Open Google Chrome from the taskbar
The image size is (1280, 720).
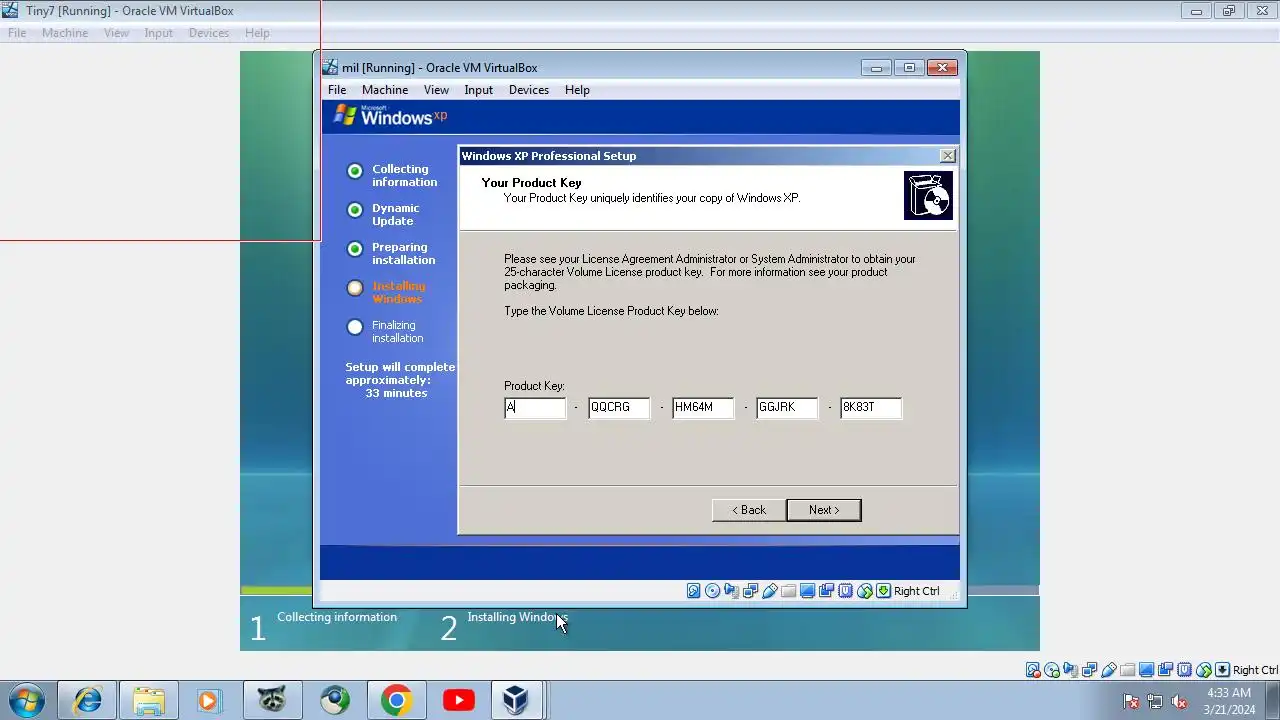click(396, 700)
